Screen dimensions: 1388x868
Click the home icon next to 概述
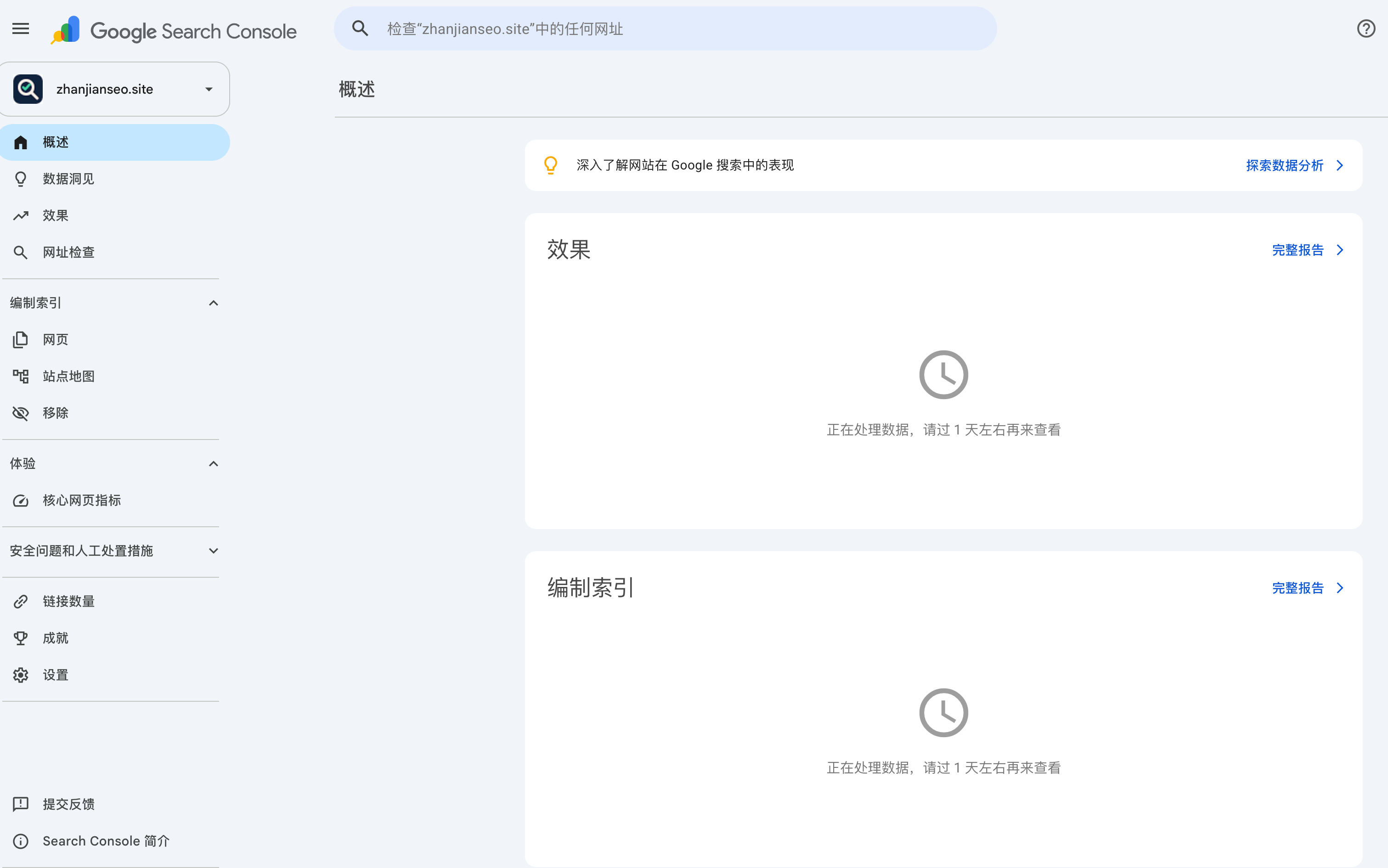(x=21, y=142)
